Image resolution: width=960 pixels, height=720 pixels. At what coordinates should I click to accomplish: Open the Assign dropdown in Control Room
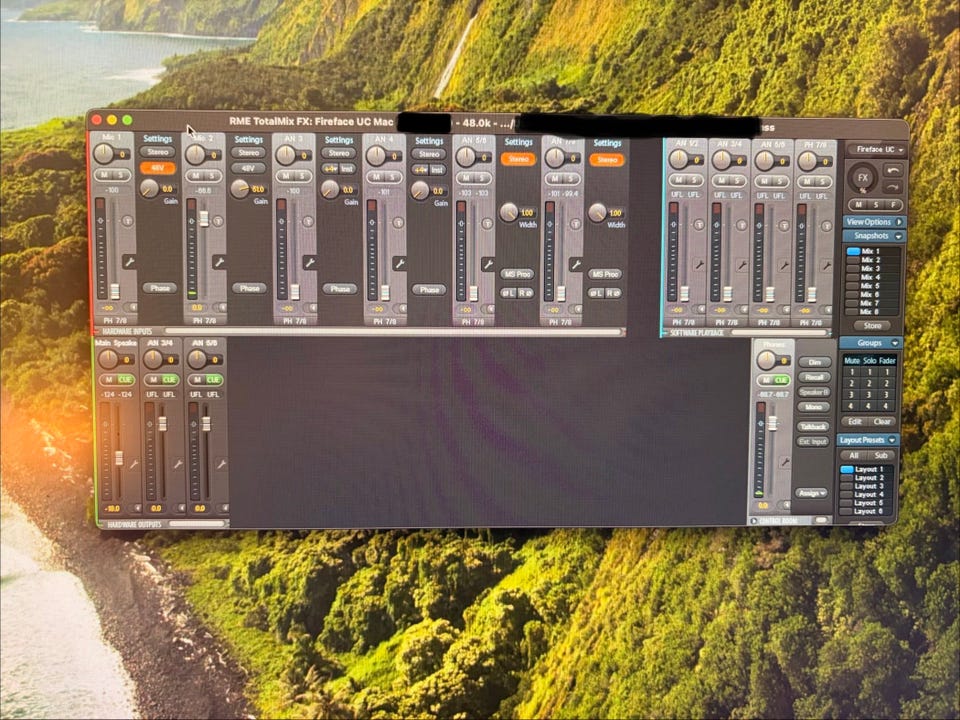pos(812,493)
